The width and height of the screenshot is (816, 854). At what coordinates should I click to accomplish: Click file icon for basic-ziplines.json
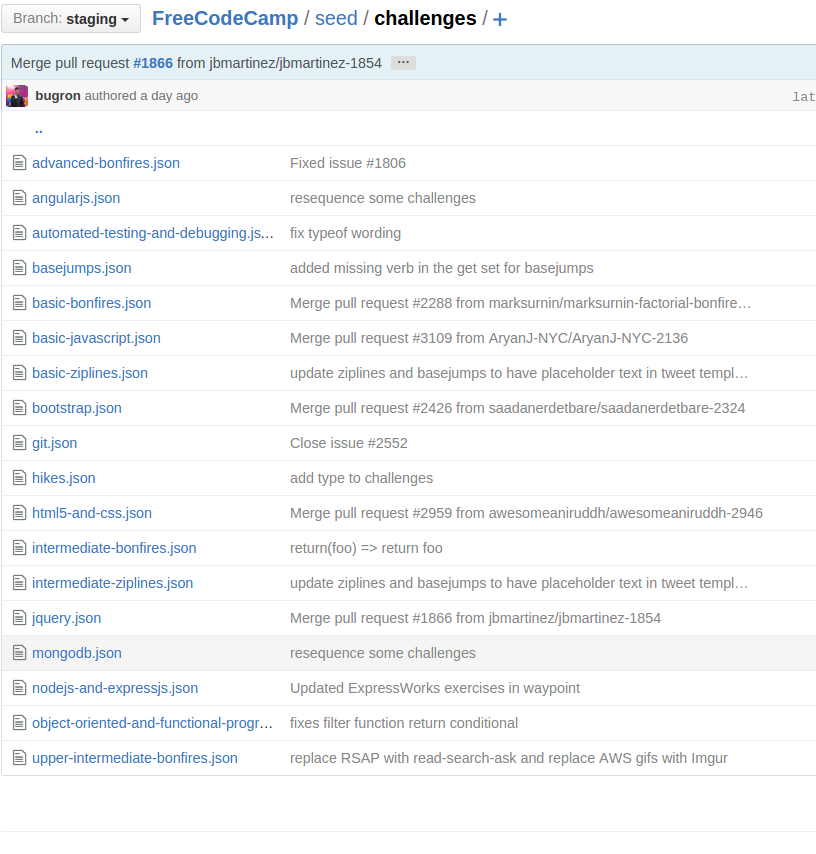tap(20, 373)
